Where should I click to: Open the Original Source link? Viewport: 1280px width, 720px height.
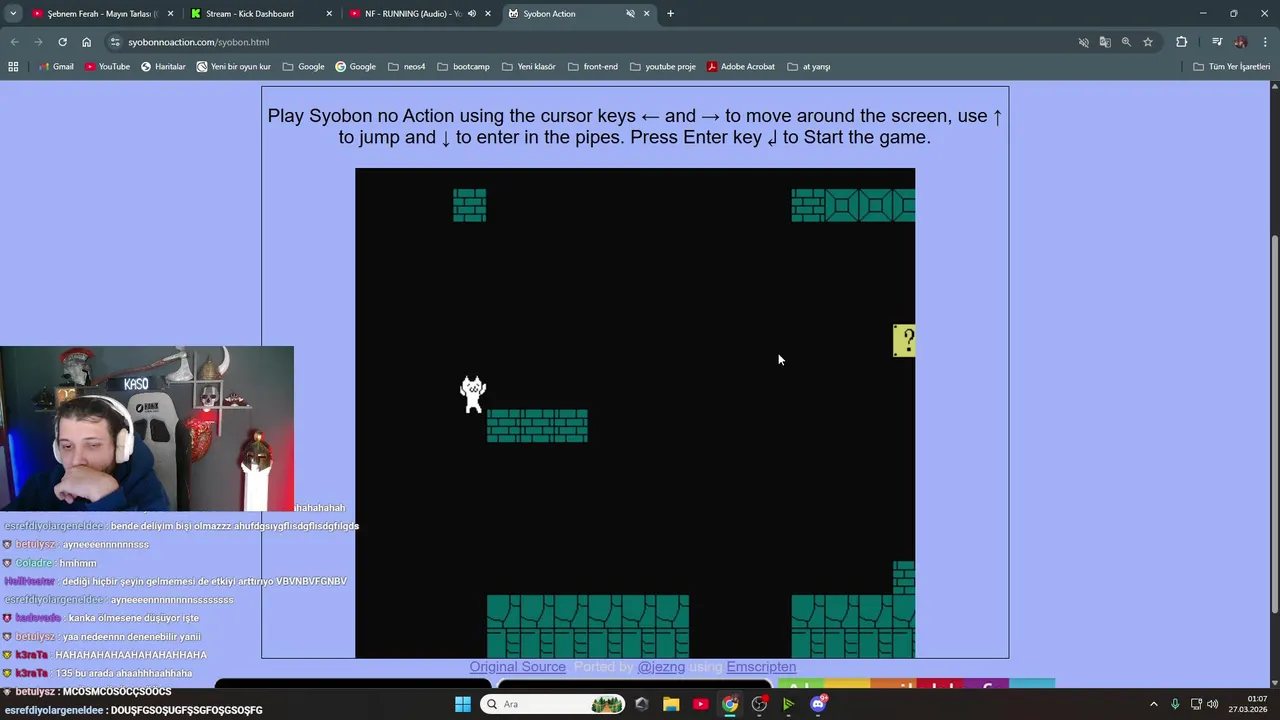517,667
